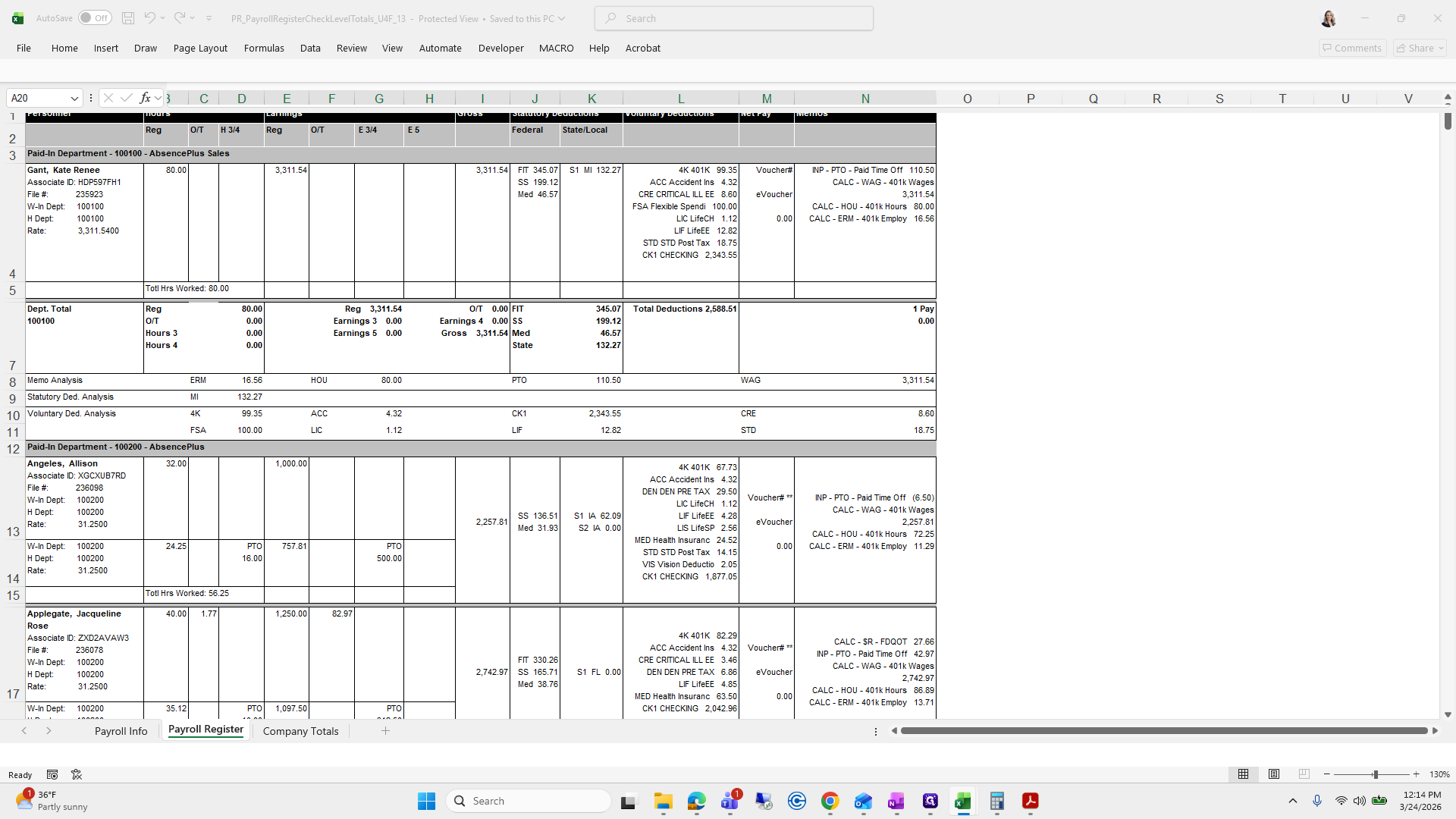Click the Search box in title bar
The image size is (1456, 819).
point(733,18)
